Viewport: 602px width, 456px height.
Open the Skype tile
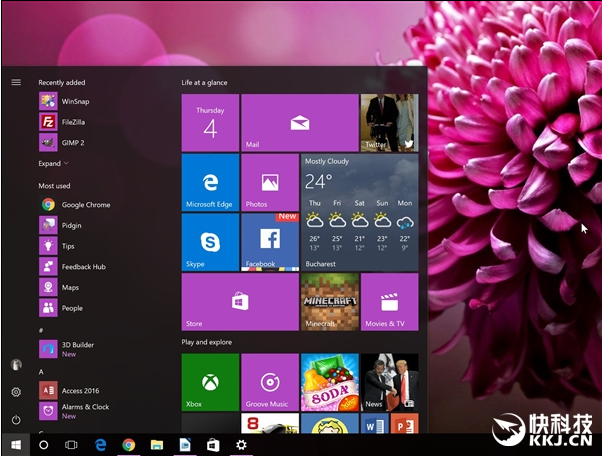click(x=210, y=242)
